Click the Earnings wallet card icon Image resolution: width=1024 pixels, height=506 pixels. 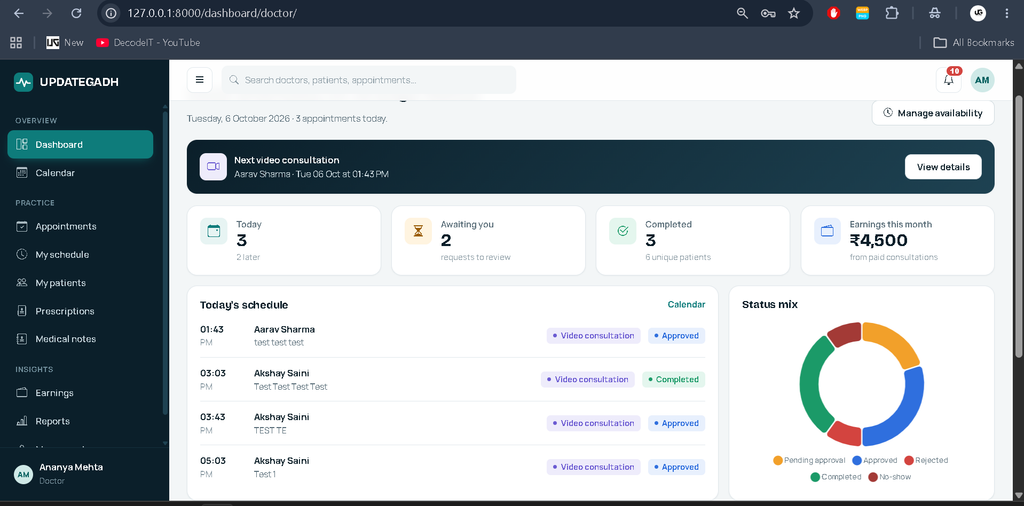(x=827, y=231)
